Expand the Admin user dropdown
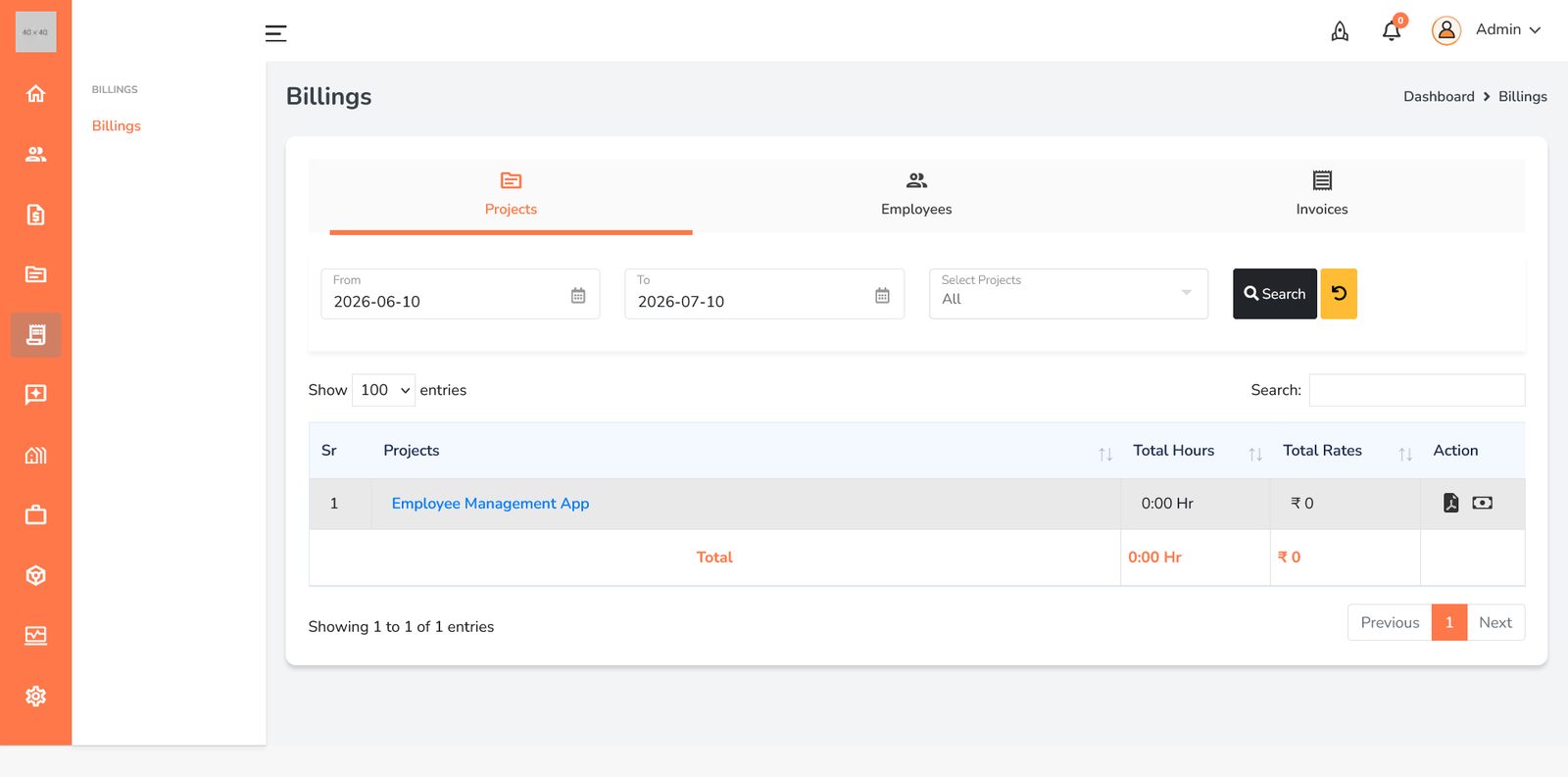Screen dimensions: 1568x777 pos(1509,29)
